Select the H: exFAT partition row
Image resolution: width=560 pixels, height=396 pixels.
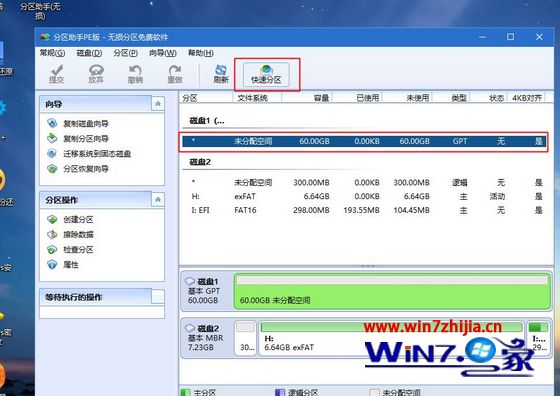(364, 196)
